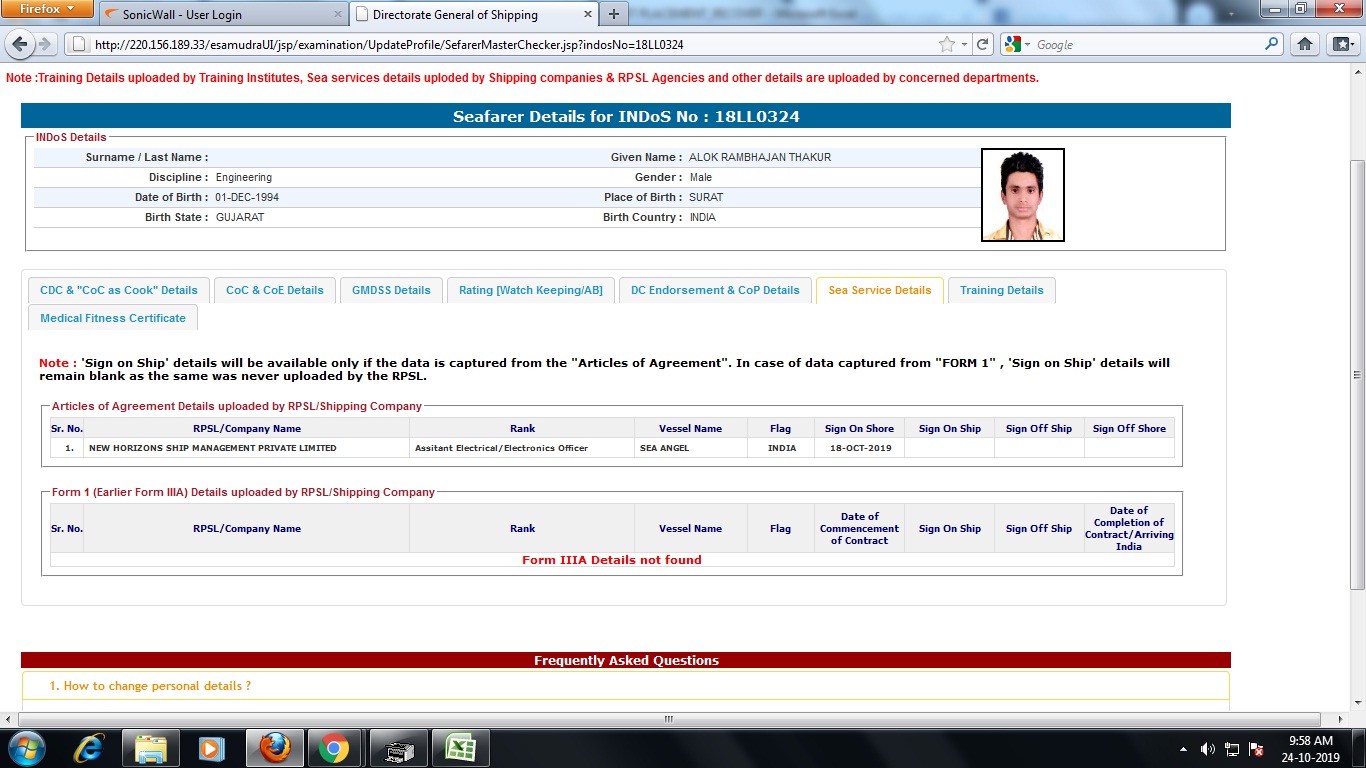Click the Google search engine icon
This screenshot has height=768, width=1366.
tap(1012, 45)
